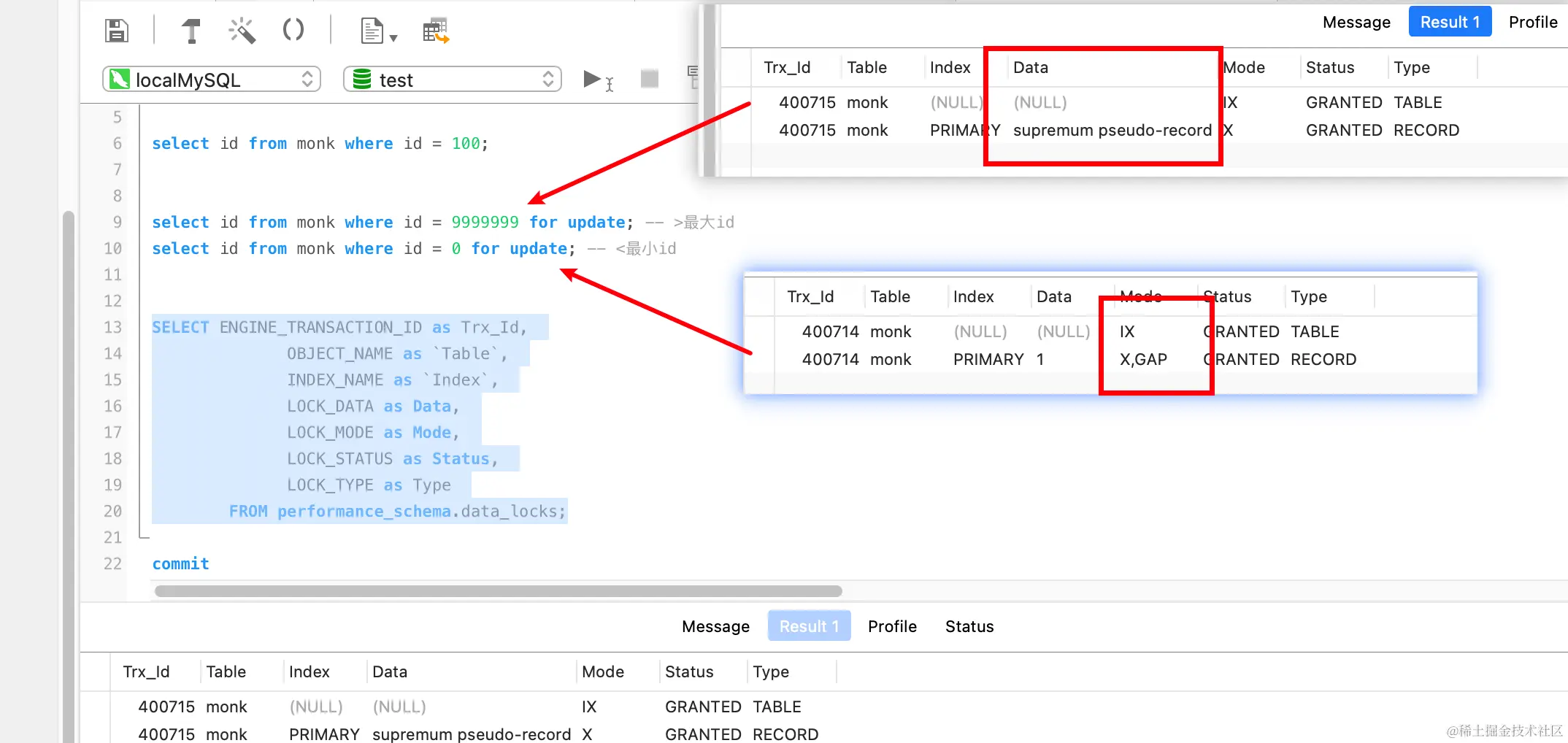Click the number 100 in line 6 query
The height and width of the screenshot is (743, 1568).
coord(466,143)
